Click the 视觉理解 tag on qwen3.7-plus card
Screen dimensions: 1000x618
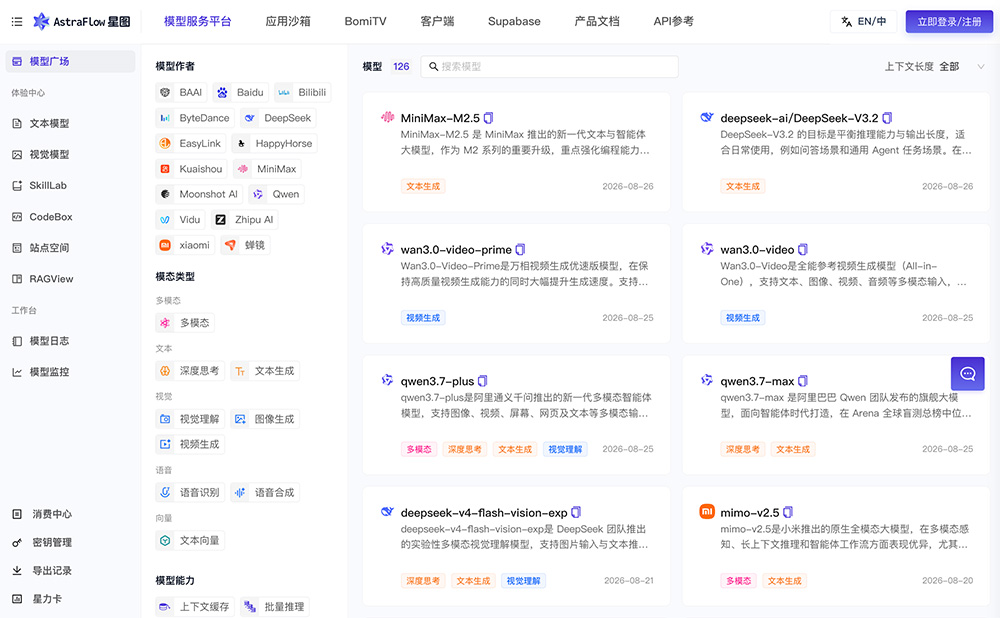[565, 449]
